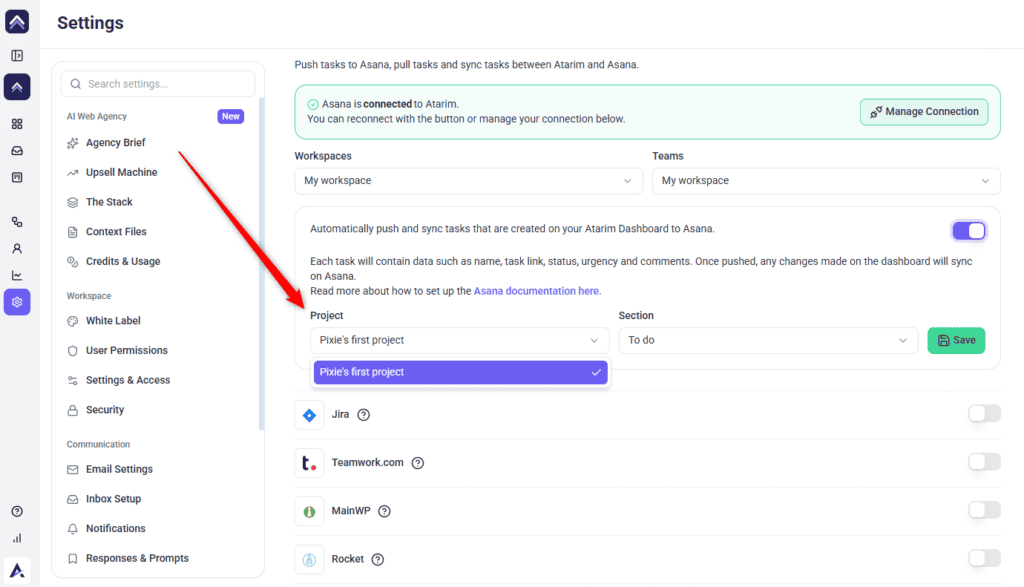Open the Asana documentation here link
The image size is (1024, 587).
(537, 291)
